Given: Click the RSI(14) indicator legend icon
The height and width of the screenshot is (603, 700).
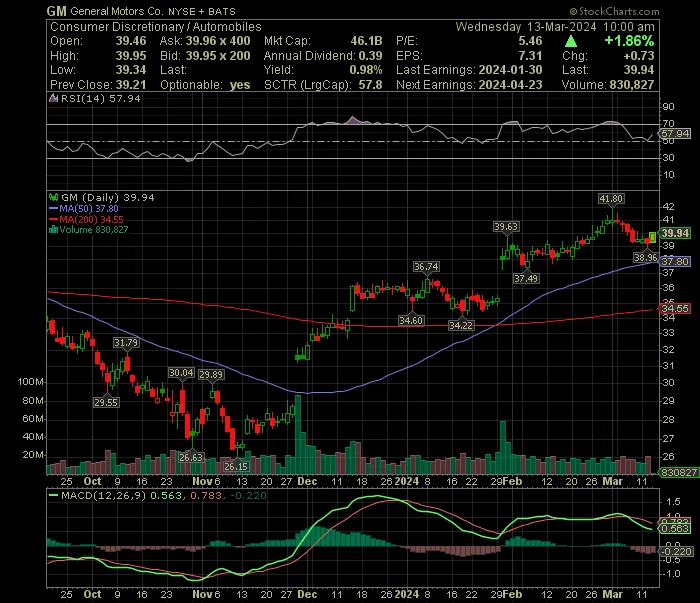Looking at the screenshot, I should pyautogui.click(x=54, y=98).
